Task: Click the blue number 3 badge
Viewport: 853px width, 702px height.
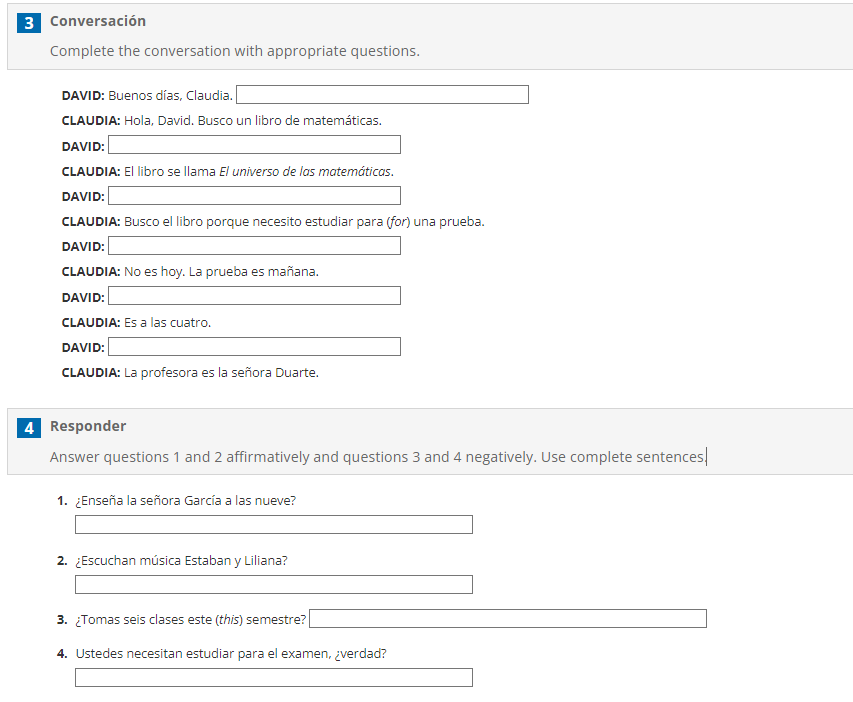Action: point(29,23)
